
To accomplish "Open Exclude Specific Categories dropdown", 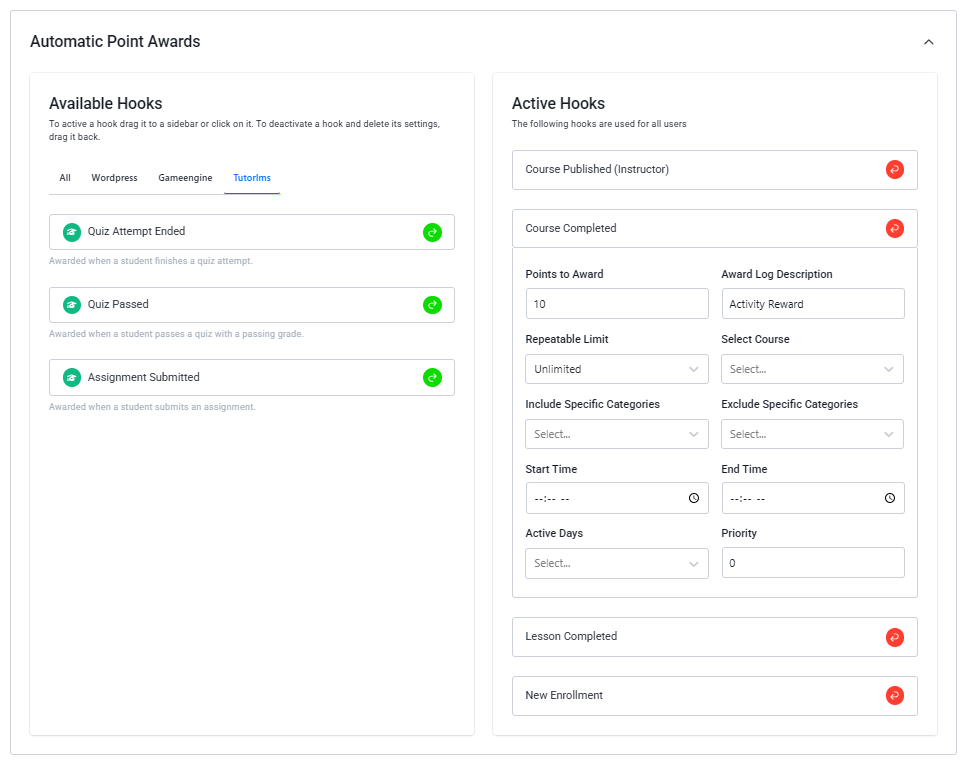I will pos(812,434).
